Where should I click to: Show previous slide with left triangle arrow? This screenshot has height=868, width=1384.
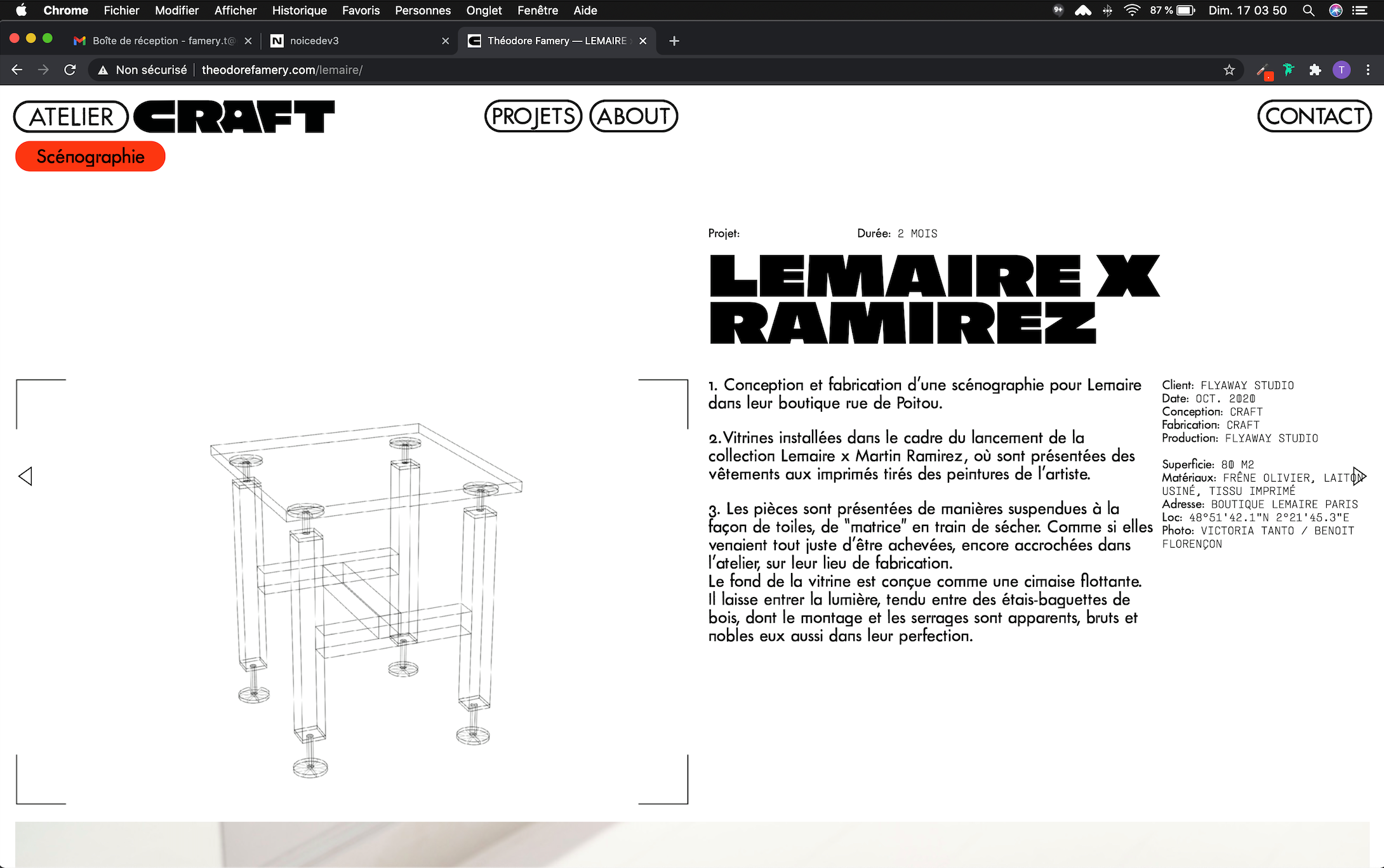25,476
